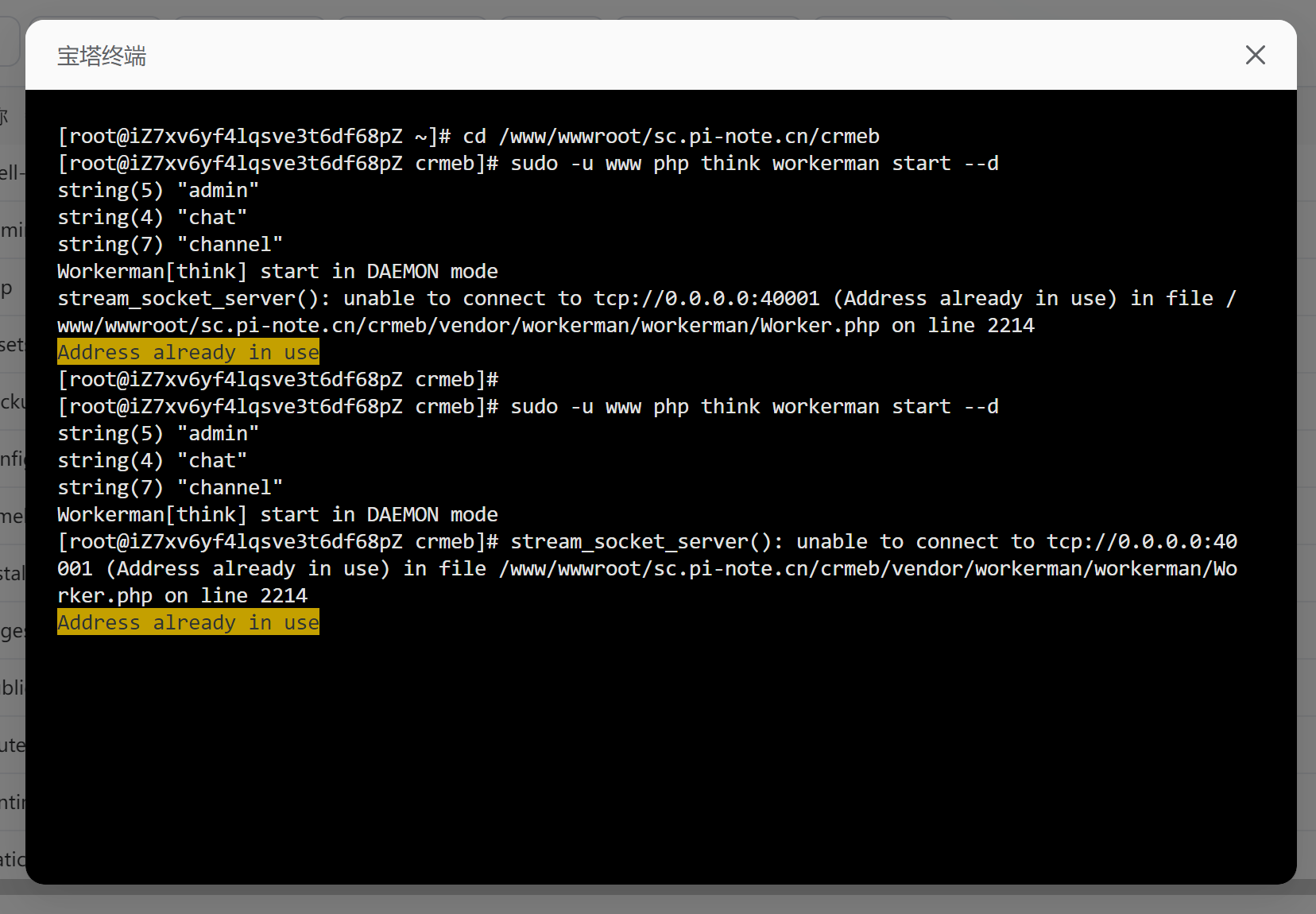Click the last highlighted "Address already in use" message
Screen dimensions: 1316x914
pyautogui.click(x=188, y=623)
